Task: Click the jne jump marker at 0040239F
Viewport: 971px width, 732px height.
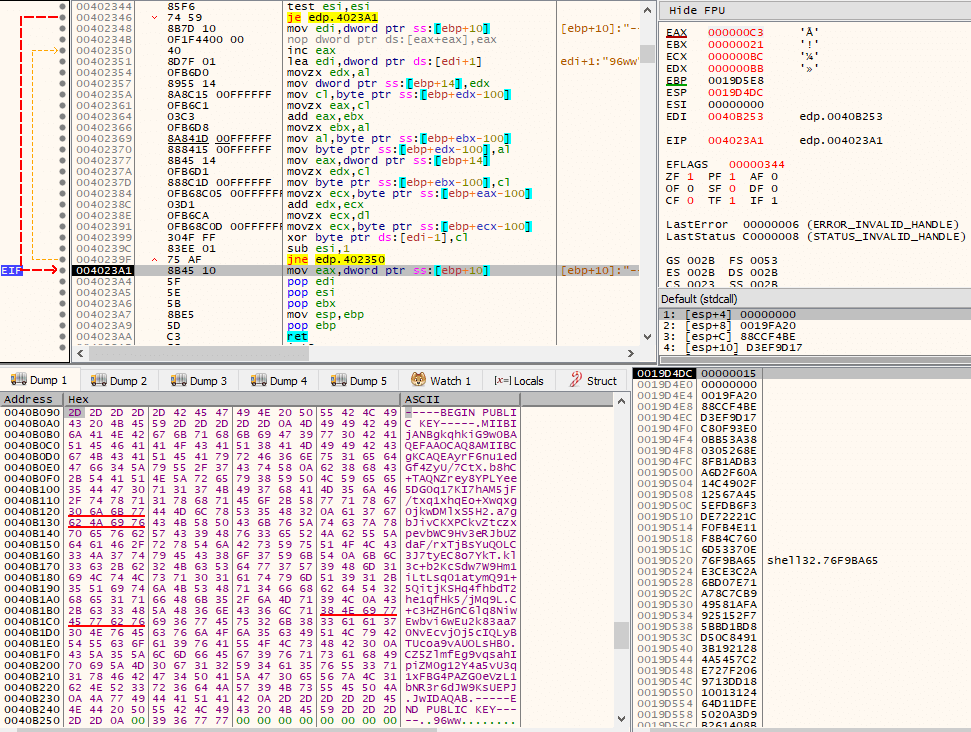Action: coord(155,259)
